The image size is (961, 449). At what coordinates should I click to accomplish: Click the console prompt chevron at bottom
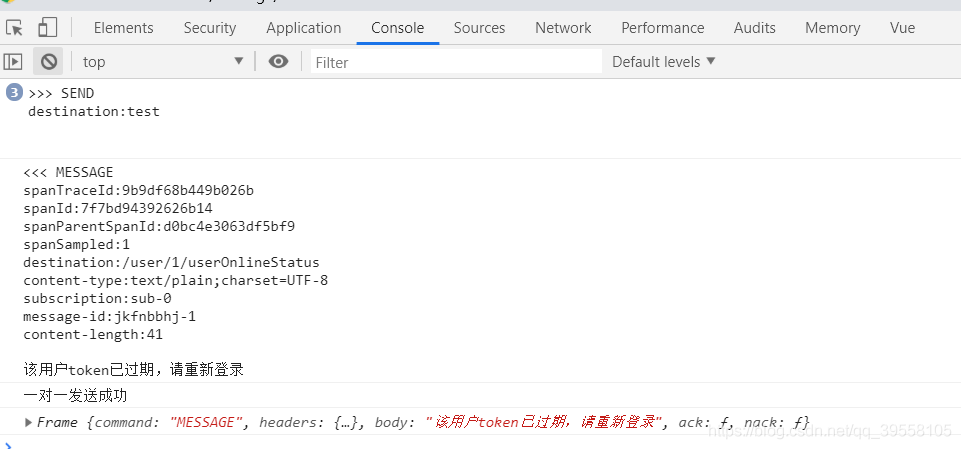tap(8, 444)
